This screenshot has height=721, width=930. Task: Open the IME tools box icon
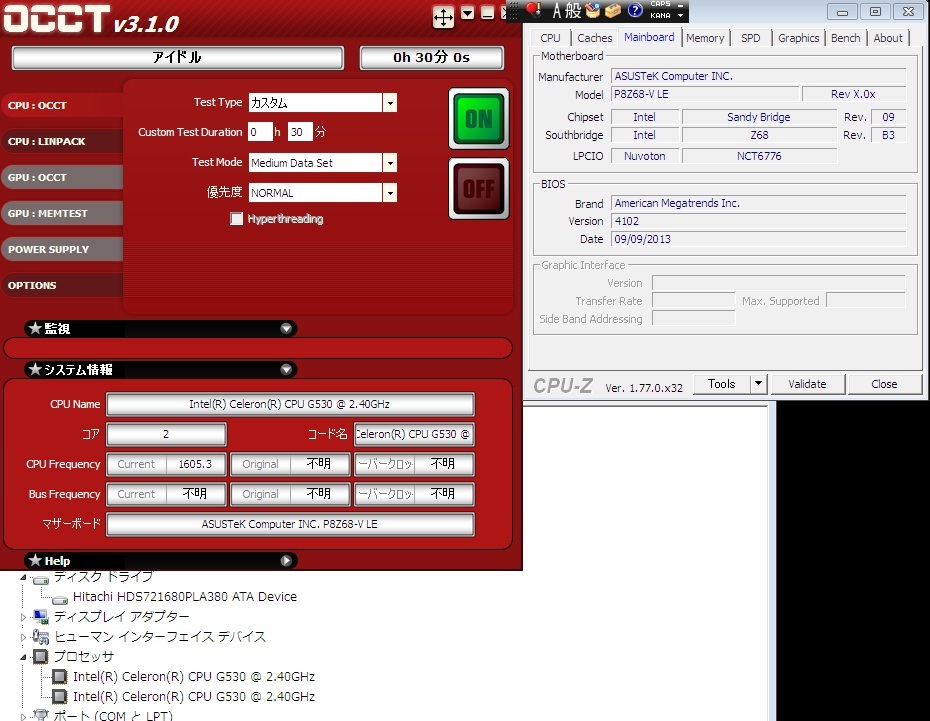[x=613, y=10]
